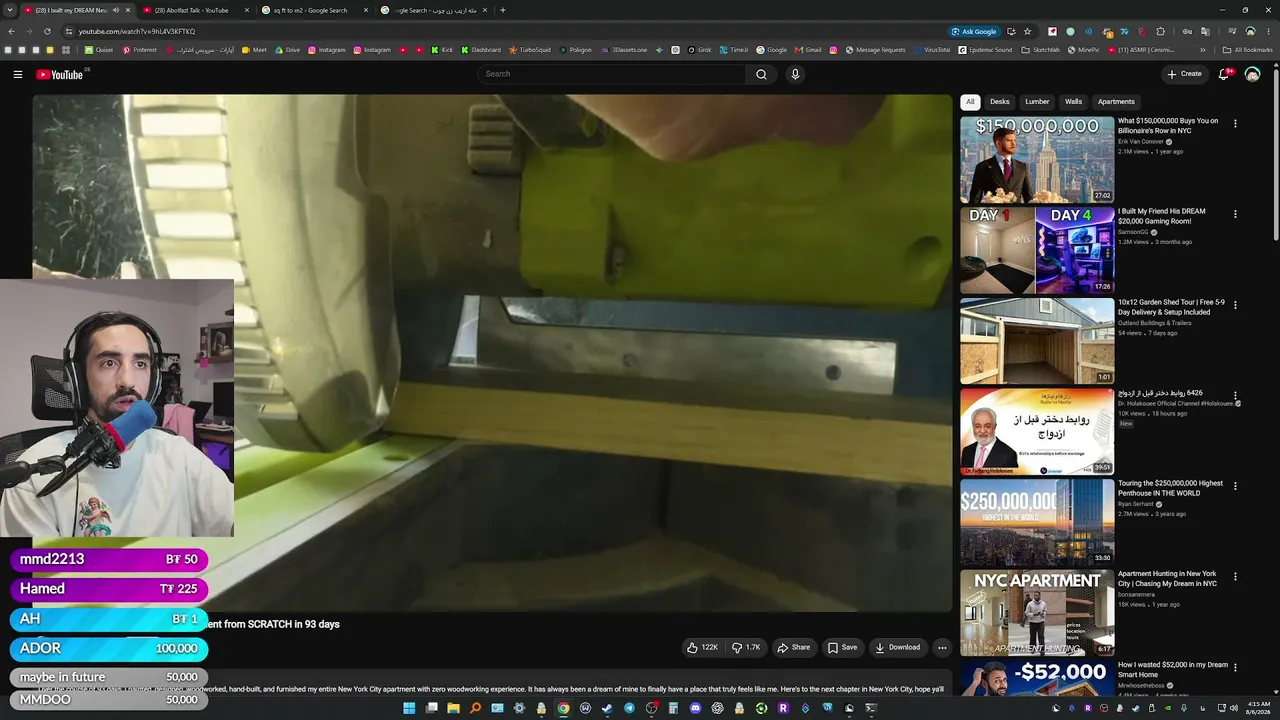Open options for Apartment Hunting in New York video
1280x720 pixels.
[1235, 577]
